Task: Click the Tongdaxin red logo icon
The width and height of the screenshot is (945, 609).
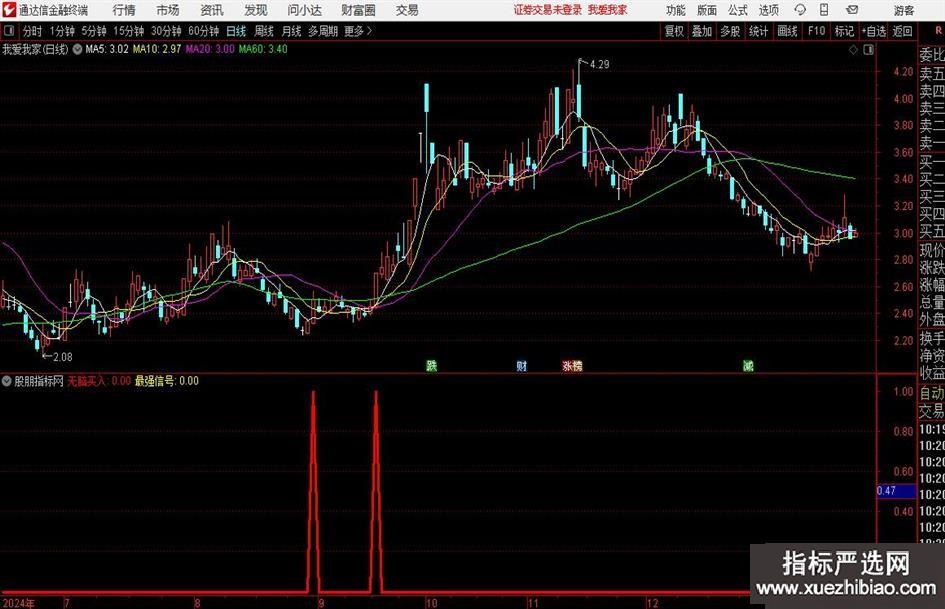Action: (x=9, y=10)
